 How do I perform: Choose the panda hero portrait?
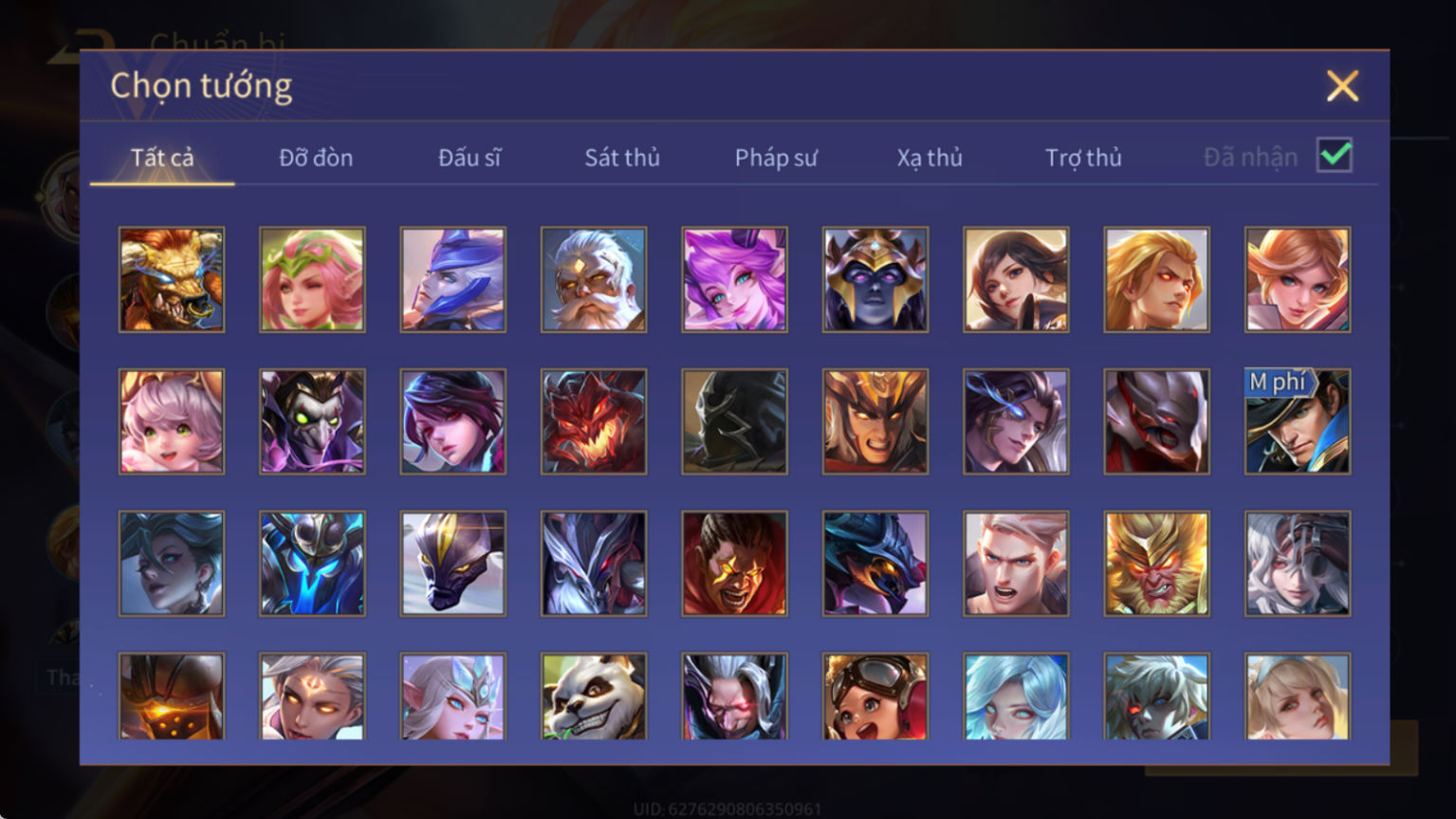pos(594,696)
